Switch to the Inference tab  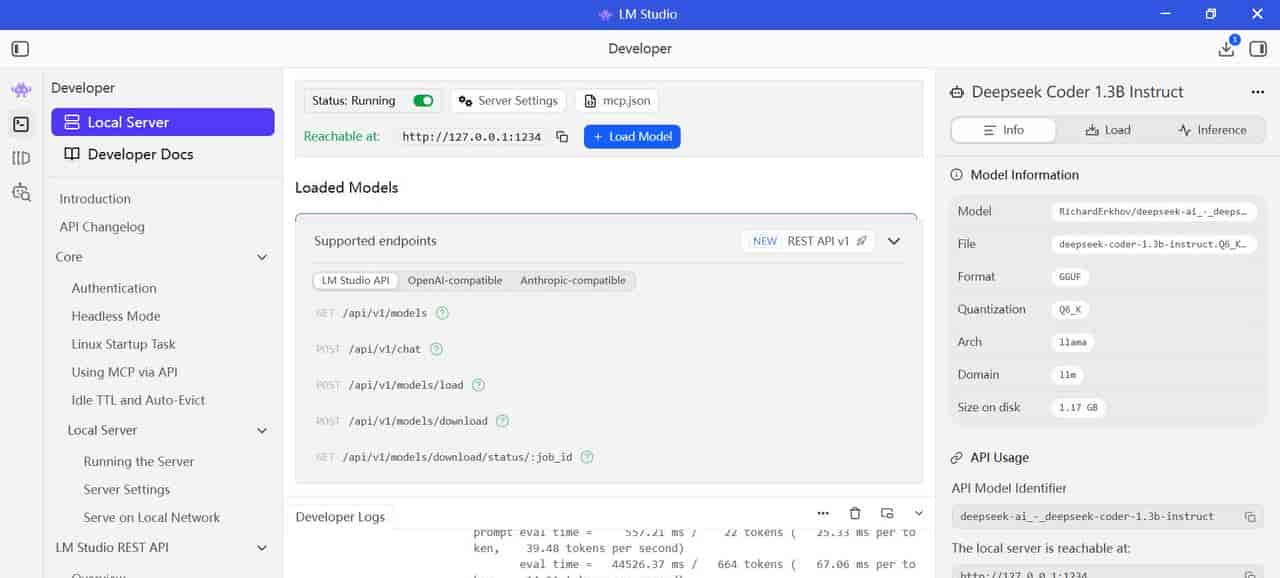[1212, 130]
